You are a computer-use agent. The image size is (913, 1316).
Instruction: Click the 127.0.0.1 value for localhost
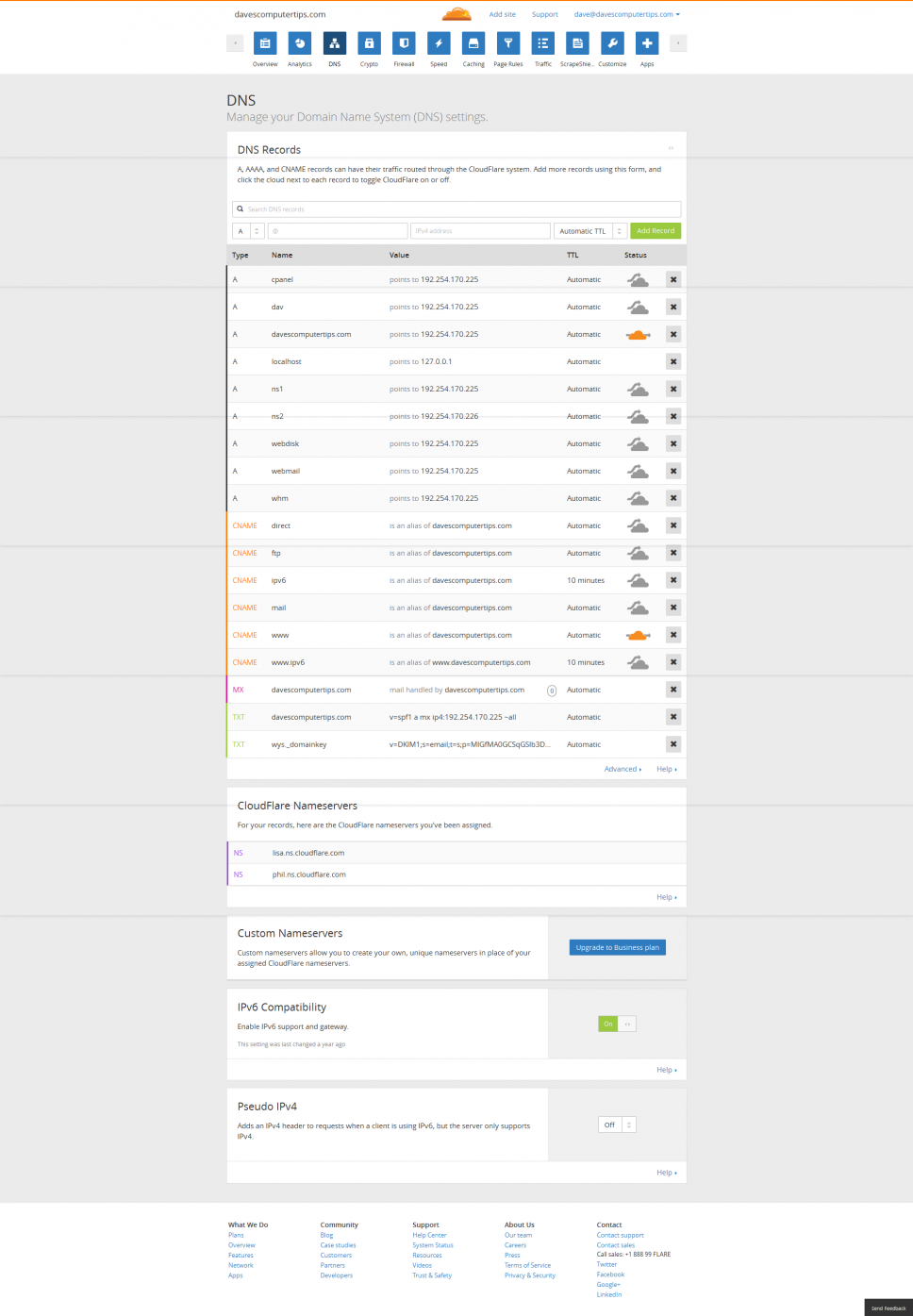pos(437,361)
